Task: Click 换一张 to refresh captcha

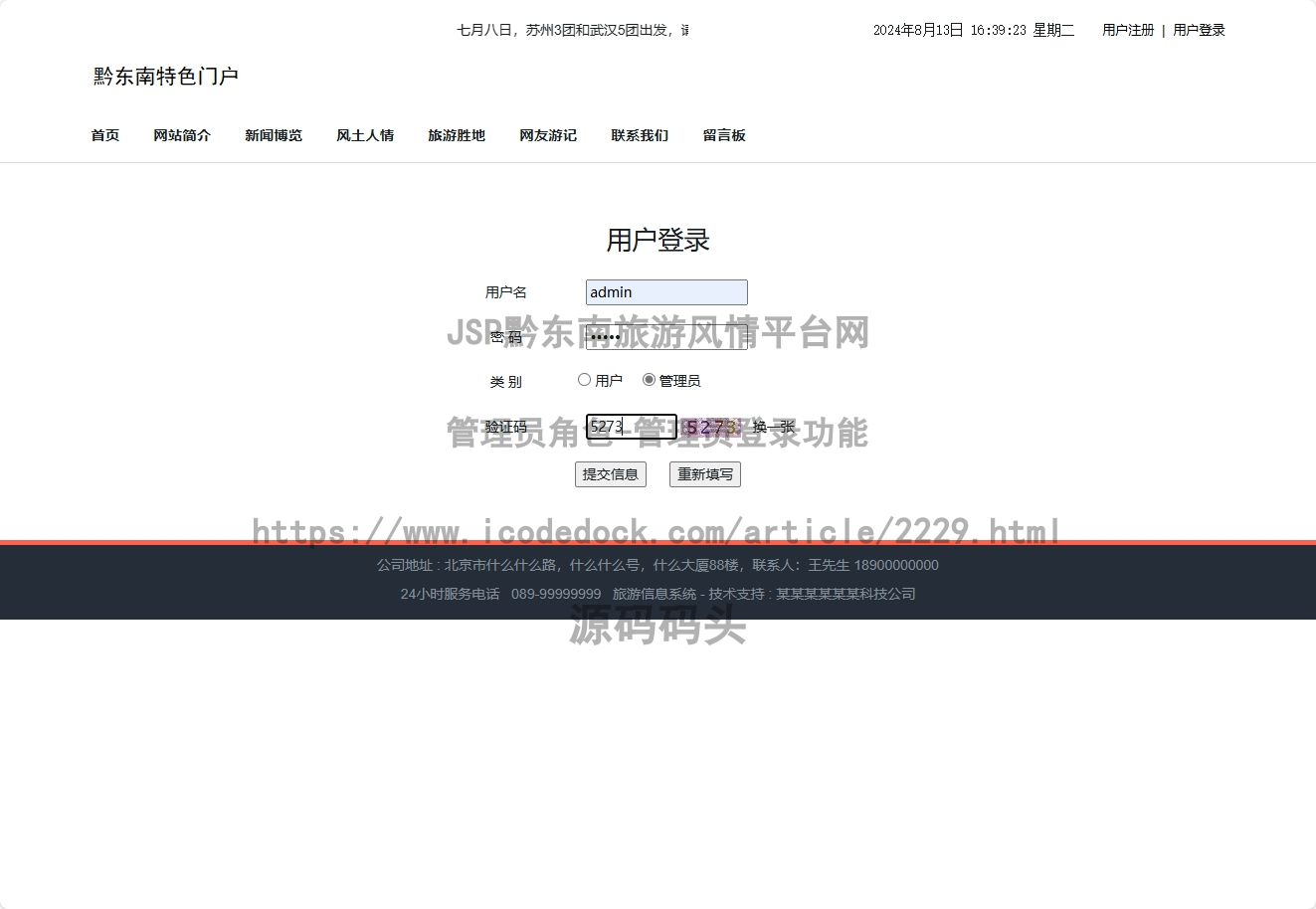Action: (x=774, y=428)
